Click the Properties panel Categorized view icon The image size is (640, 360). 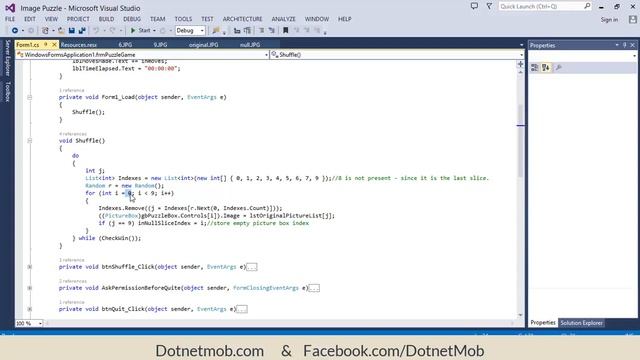pyautogui.click(x=534, y=68)
